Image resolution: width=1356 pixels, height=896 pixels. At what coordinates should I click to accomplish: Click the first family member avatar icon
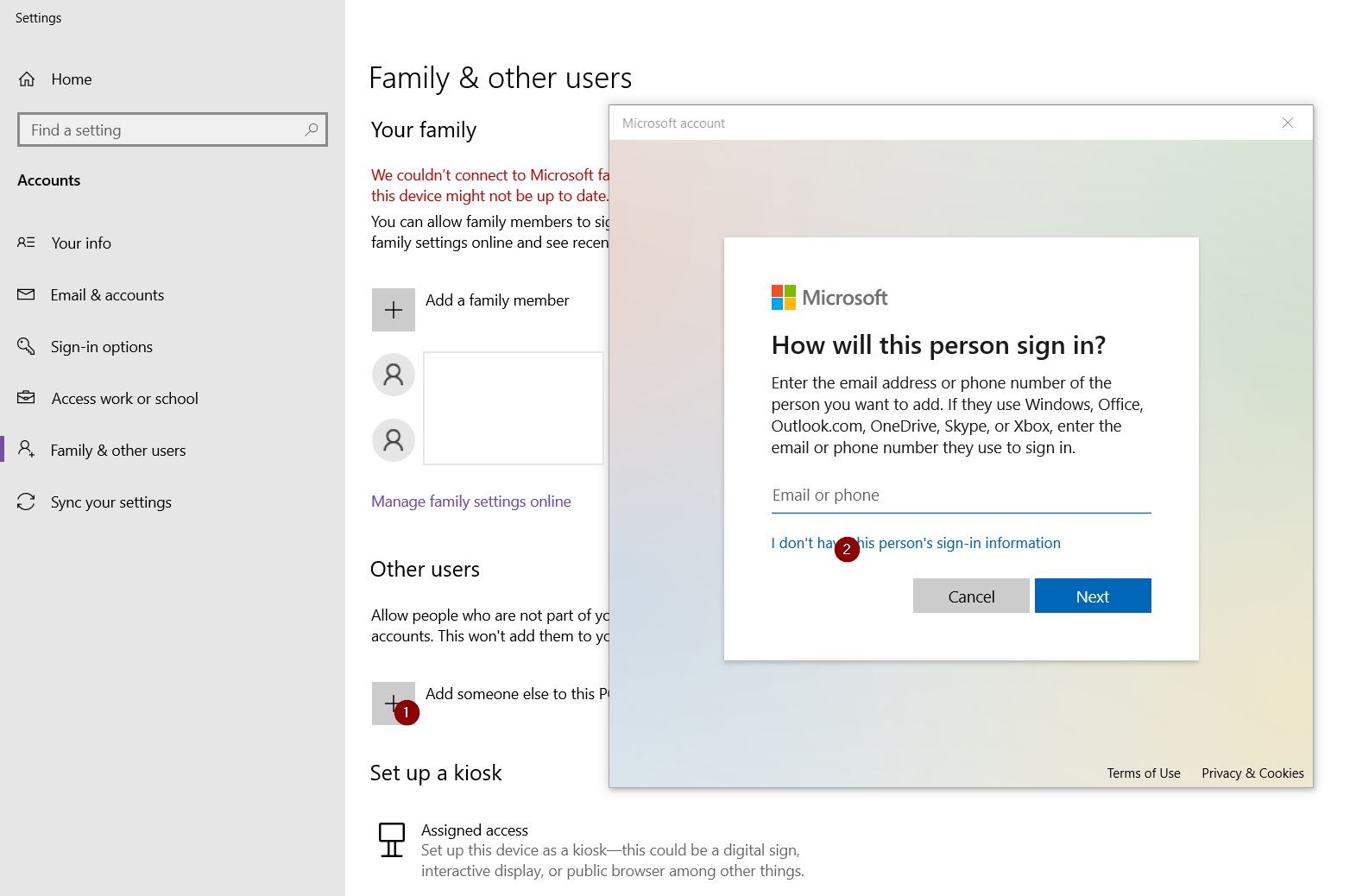394,375
